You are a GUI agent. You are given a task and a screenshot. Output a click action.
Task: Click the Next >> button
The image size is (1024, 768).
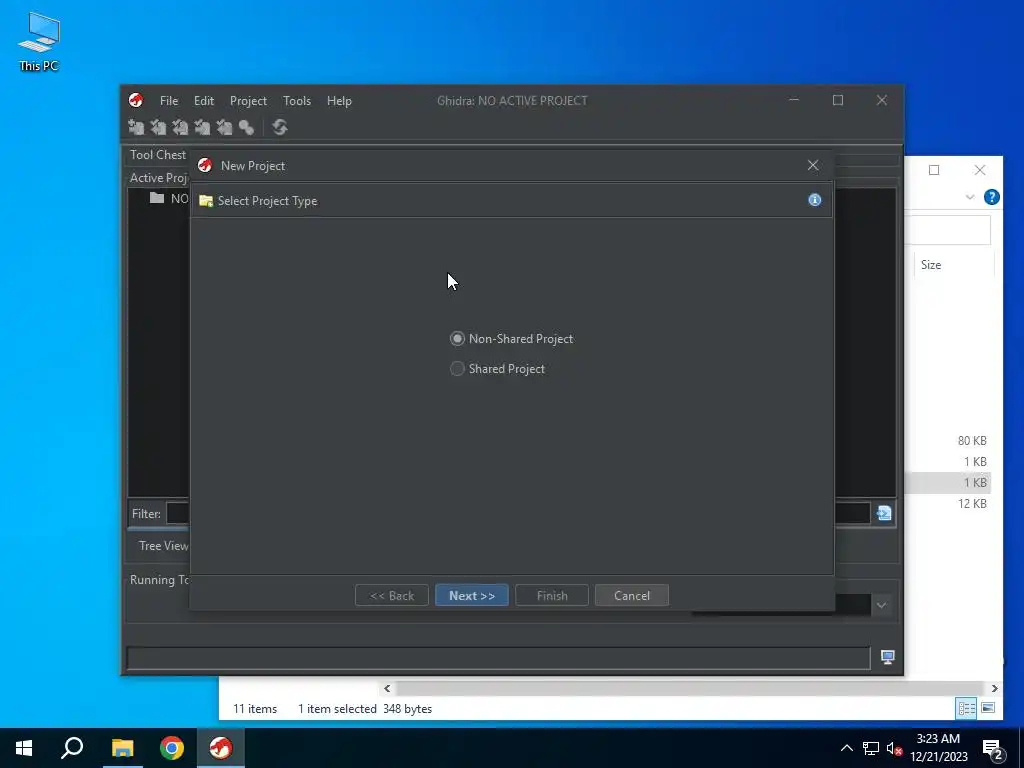click(x=472, y=596)
